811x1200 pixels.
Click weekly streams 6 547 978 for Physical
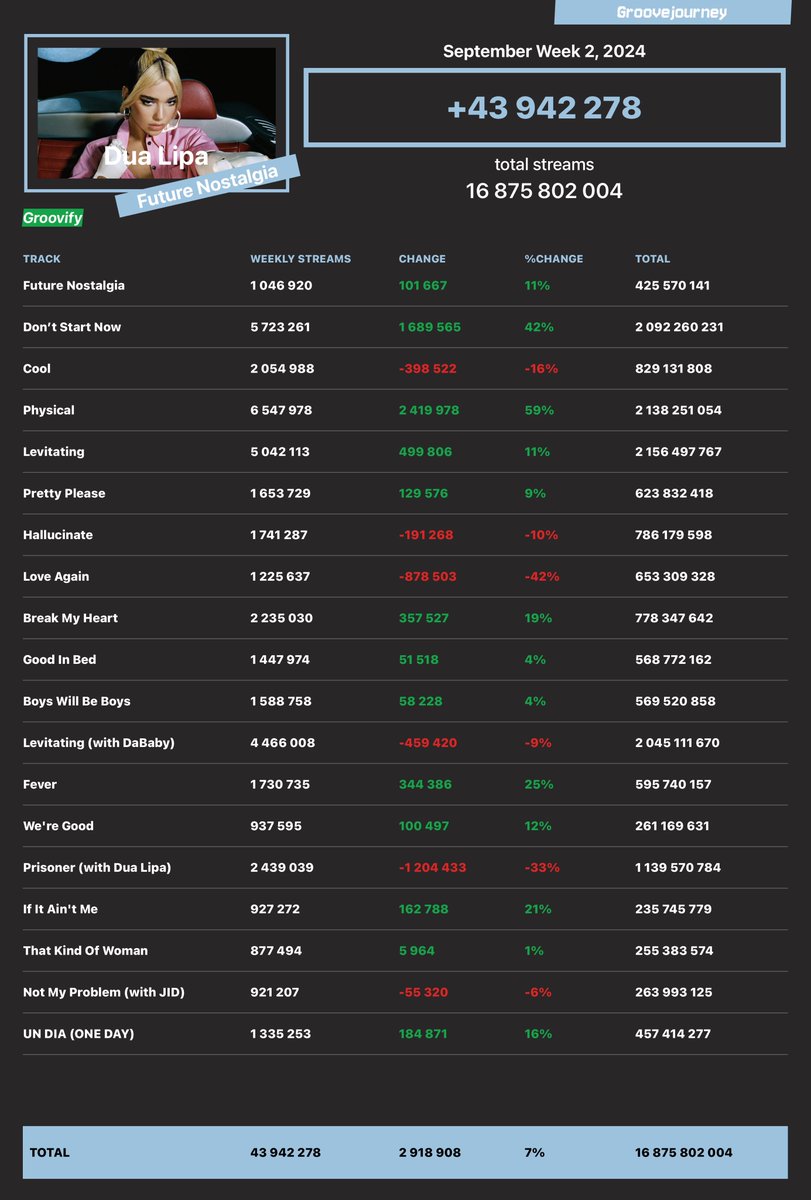[x=282, y=410]
